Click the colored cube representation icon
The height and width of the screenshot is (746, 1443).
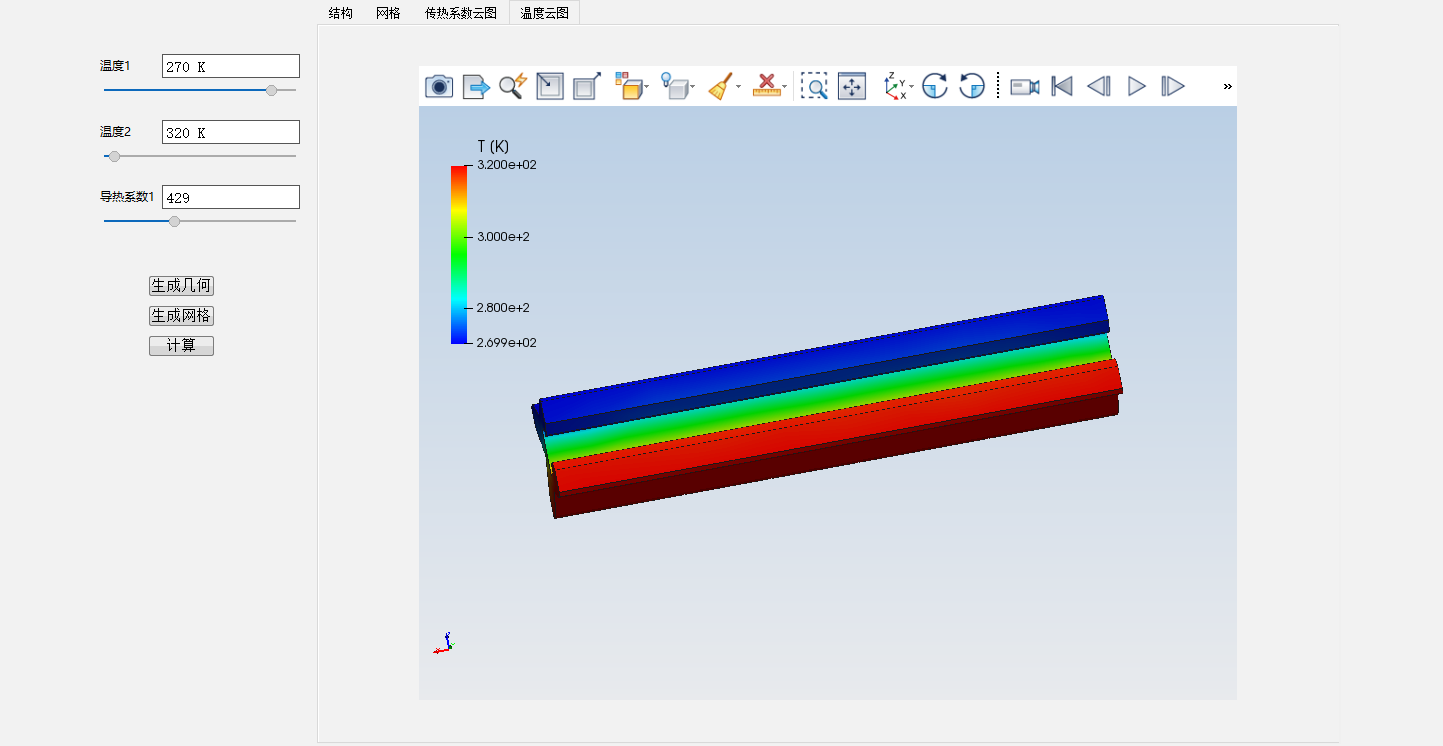pos(628,86)
